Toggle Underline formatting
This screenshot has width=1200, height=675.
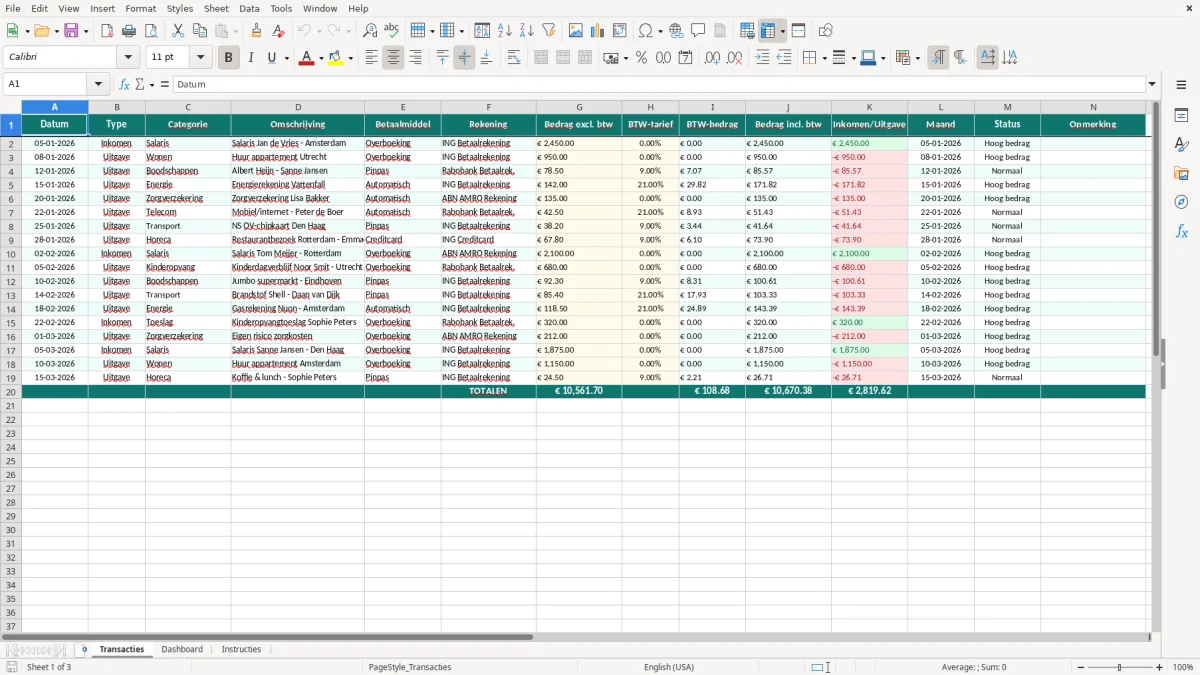point(271,58)
